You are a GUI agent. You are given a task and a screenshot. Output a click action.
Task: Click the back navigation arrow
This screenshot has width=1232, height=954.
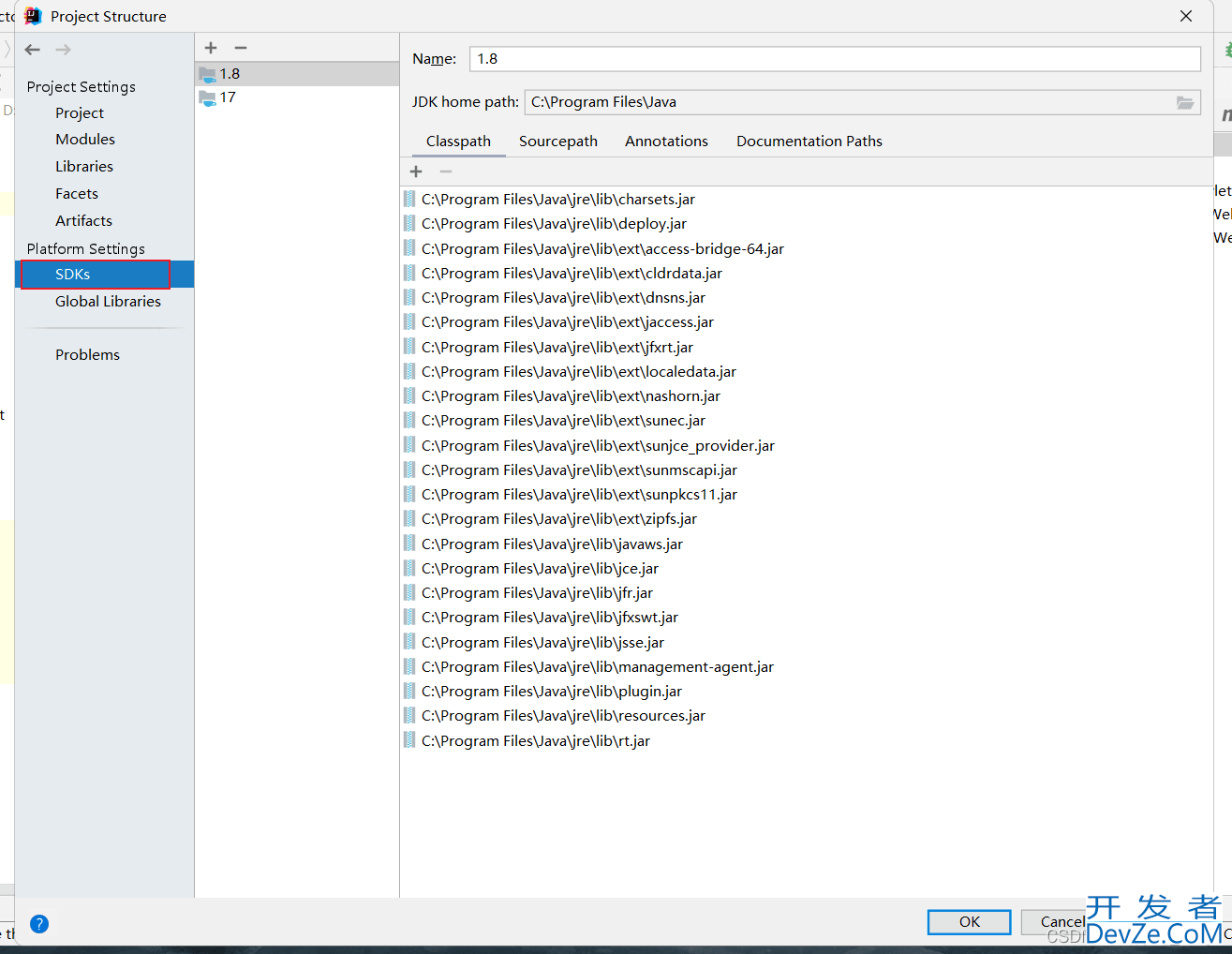coord(33,50)
